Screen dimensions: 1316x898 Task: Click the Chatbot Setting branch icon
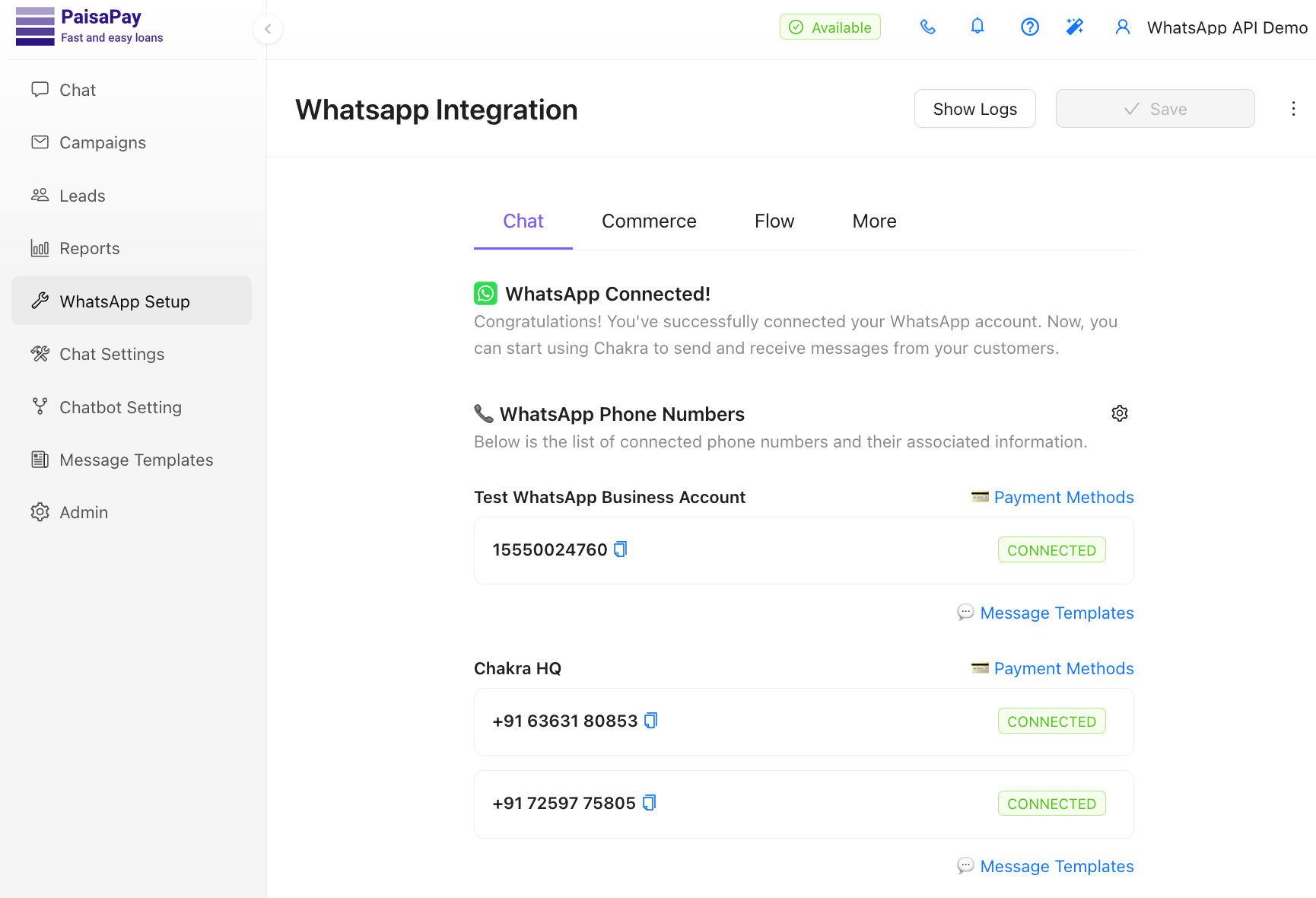[40, 407]
